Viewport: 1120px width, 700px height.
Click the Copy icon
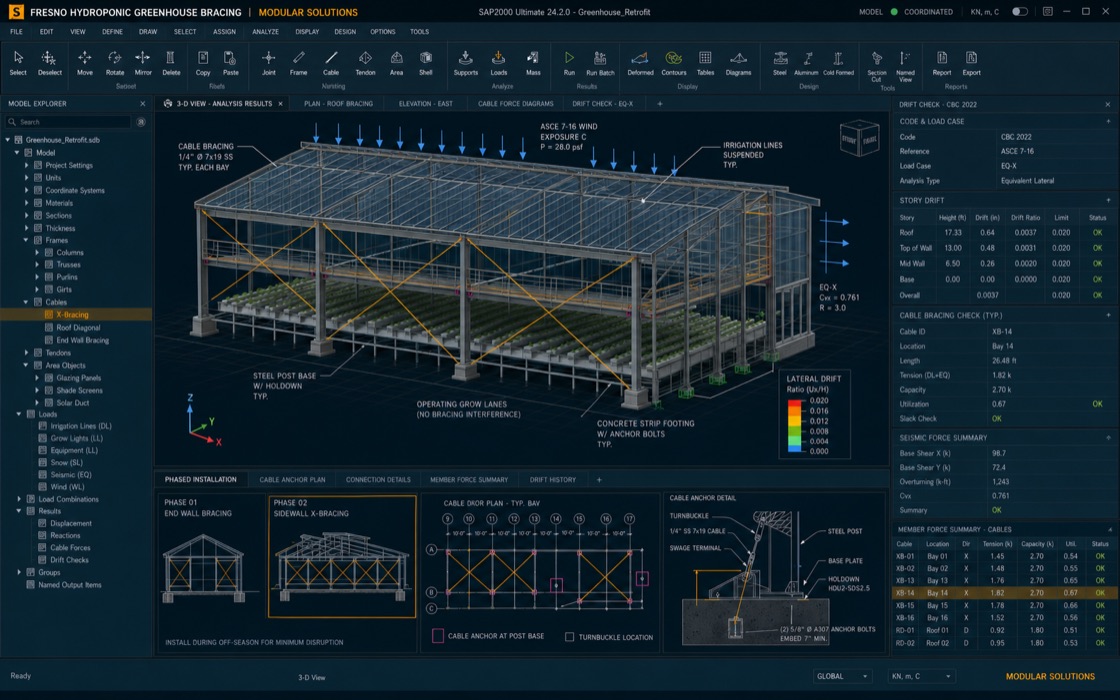point(203,63)
